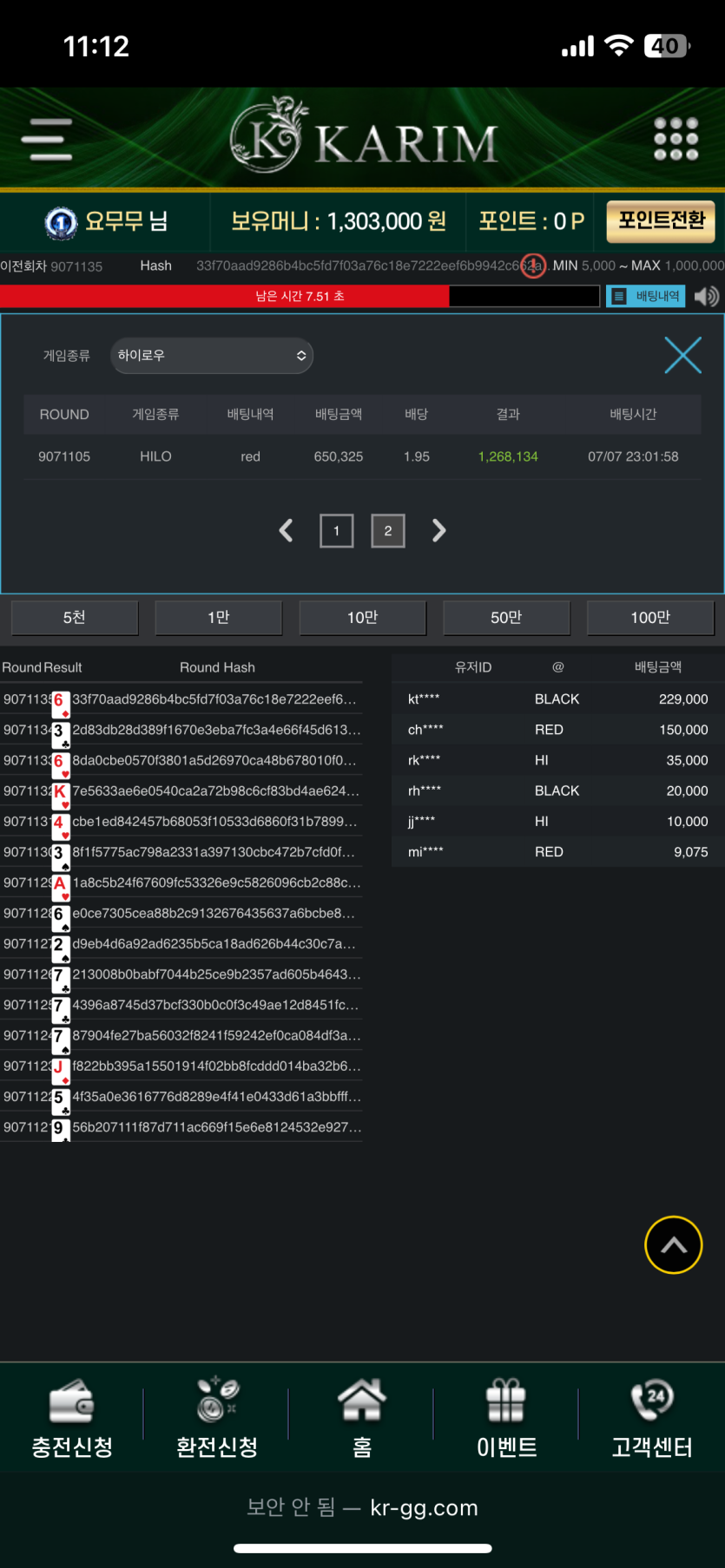Close the betting history panel
The height and width of the screenshot is (1568, 725).
(682, 356)
